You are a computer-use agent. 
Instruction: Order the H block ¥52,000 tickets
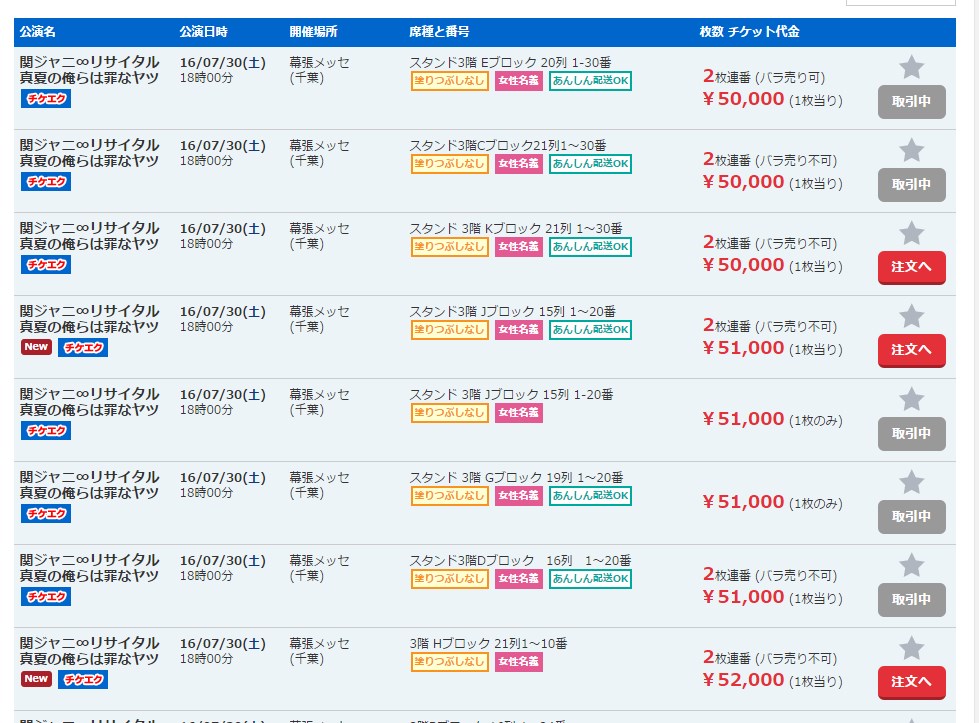click(x=912, y=683)
